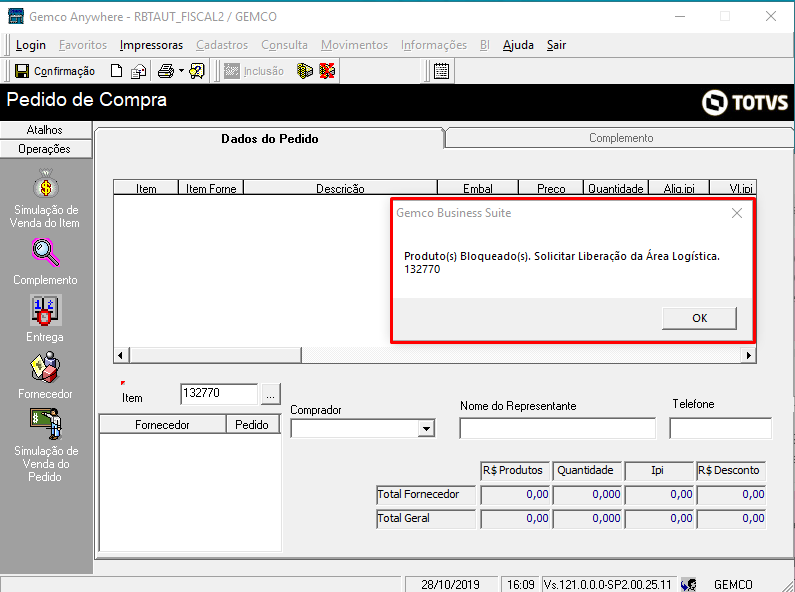
Task: Click the status bar date 28/10/2019
Action: [x=450, y=584]
